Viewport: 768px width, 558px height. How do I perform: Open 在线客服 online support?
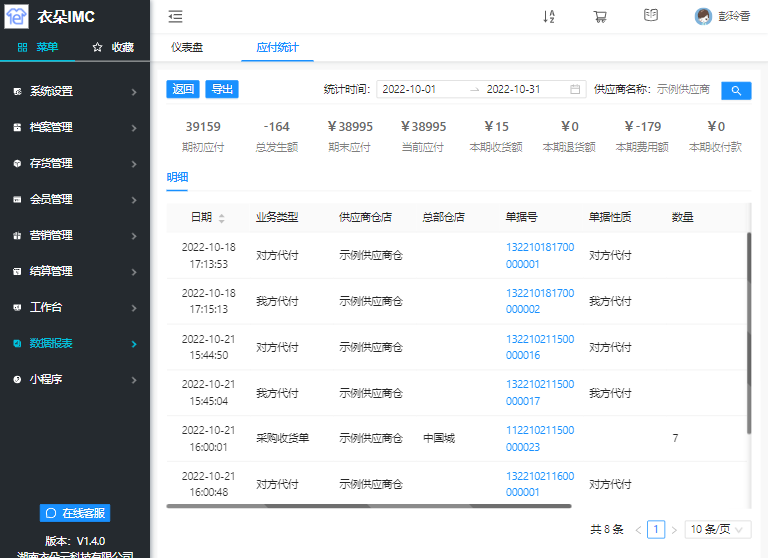pyautogui.click(x=75, y=513)
